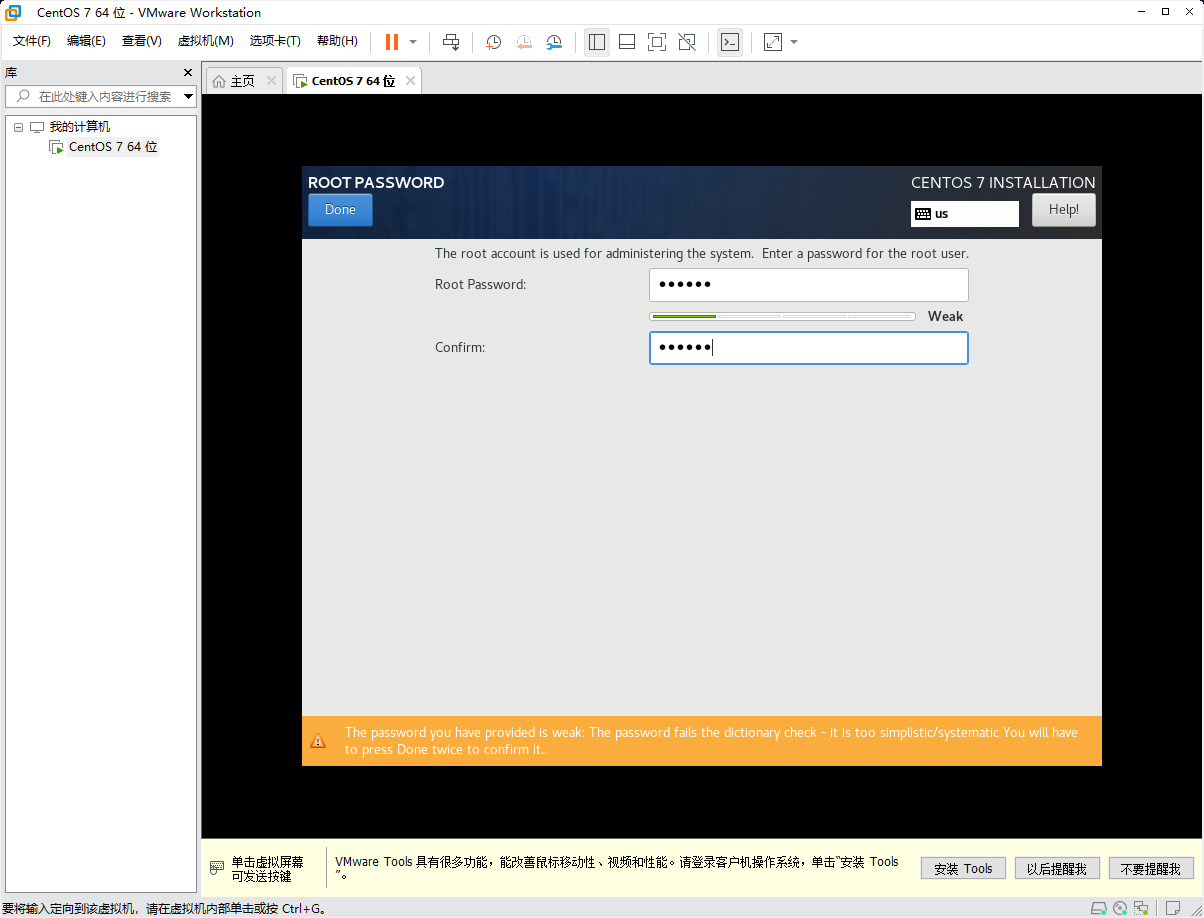Click the Confirm password input field

coord(808,348)
